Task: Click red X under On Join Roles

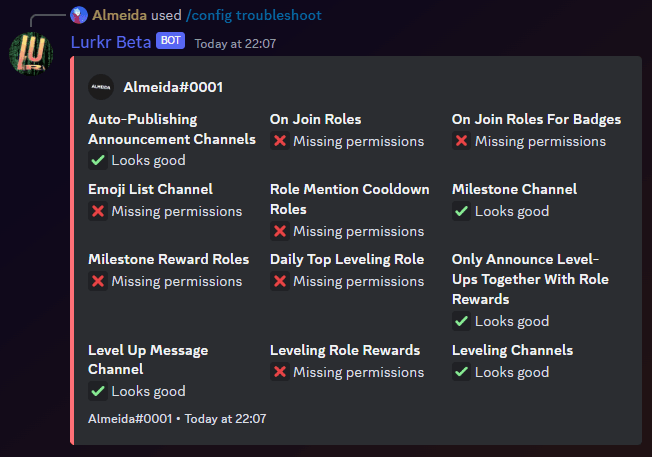Action: pos(279,141)
